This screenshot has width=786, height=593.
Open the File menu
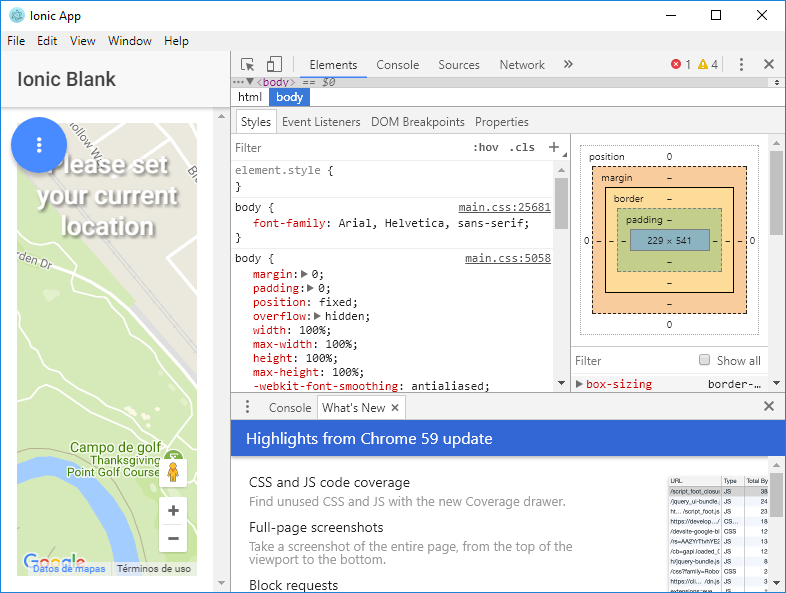[16, 41]
